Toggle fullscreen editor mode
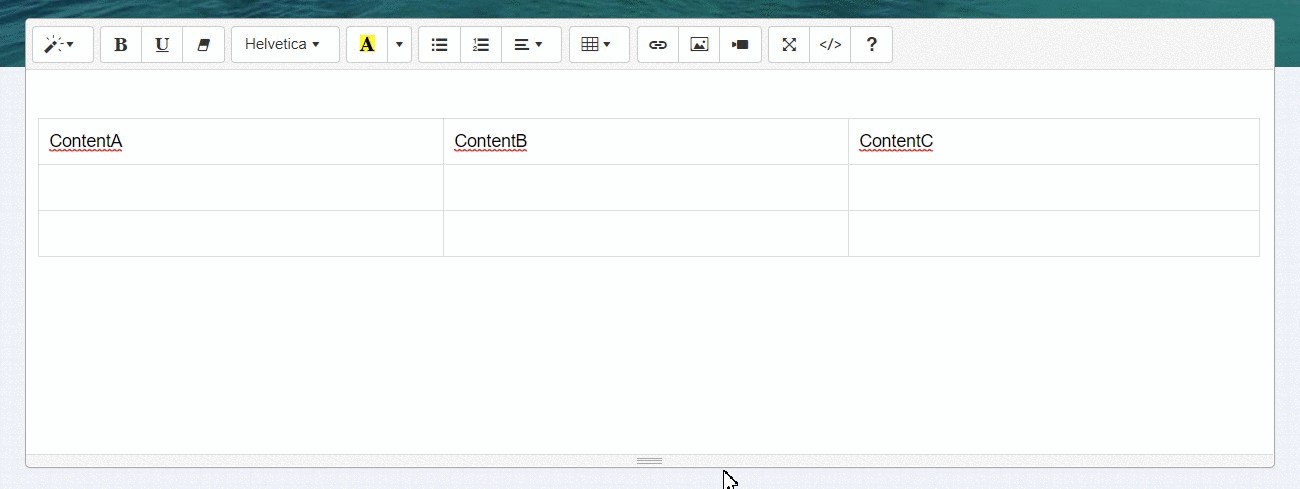Screen dimensions: 1300x489 tap(789, 45)
